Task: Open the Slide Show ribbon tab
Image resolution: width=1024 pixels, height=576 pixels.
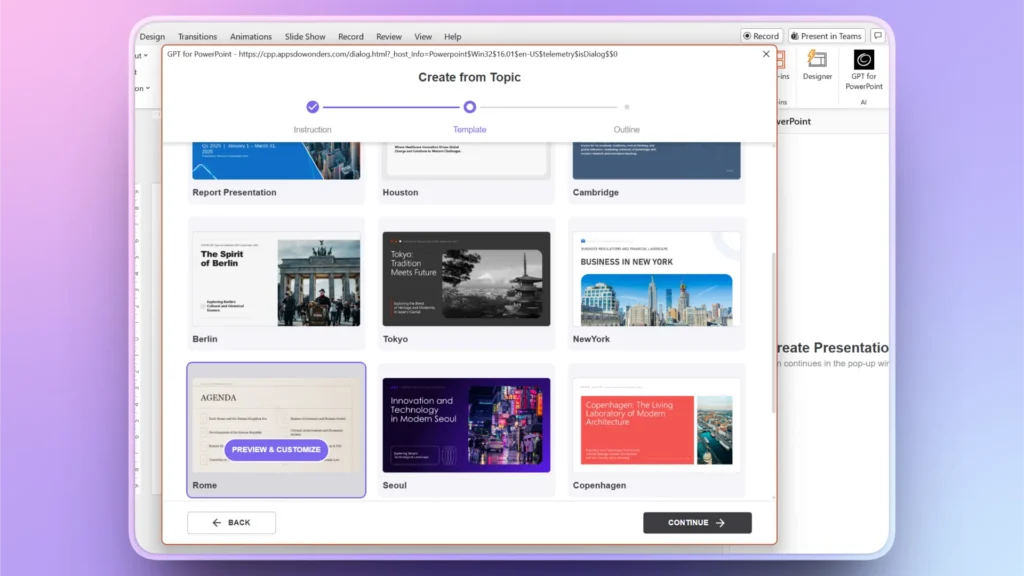Action: 305,37
